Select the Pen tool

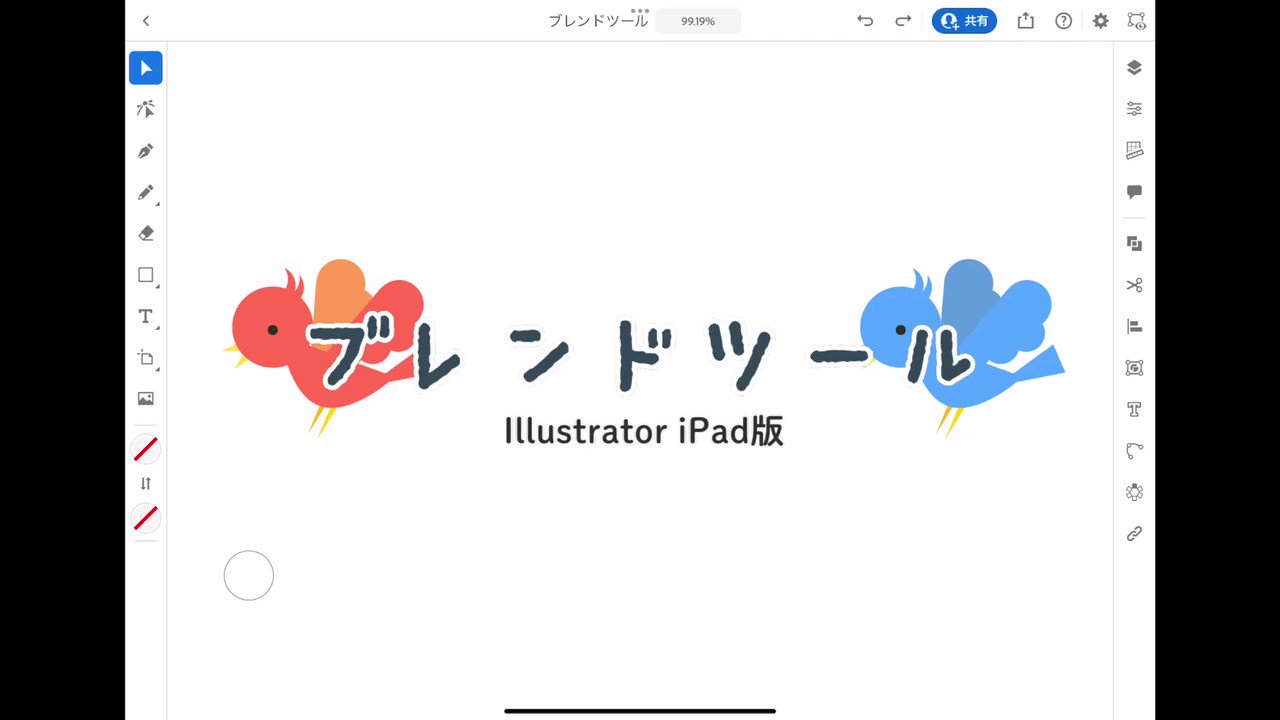[146, 151]
